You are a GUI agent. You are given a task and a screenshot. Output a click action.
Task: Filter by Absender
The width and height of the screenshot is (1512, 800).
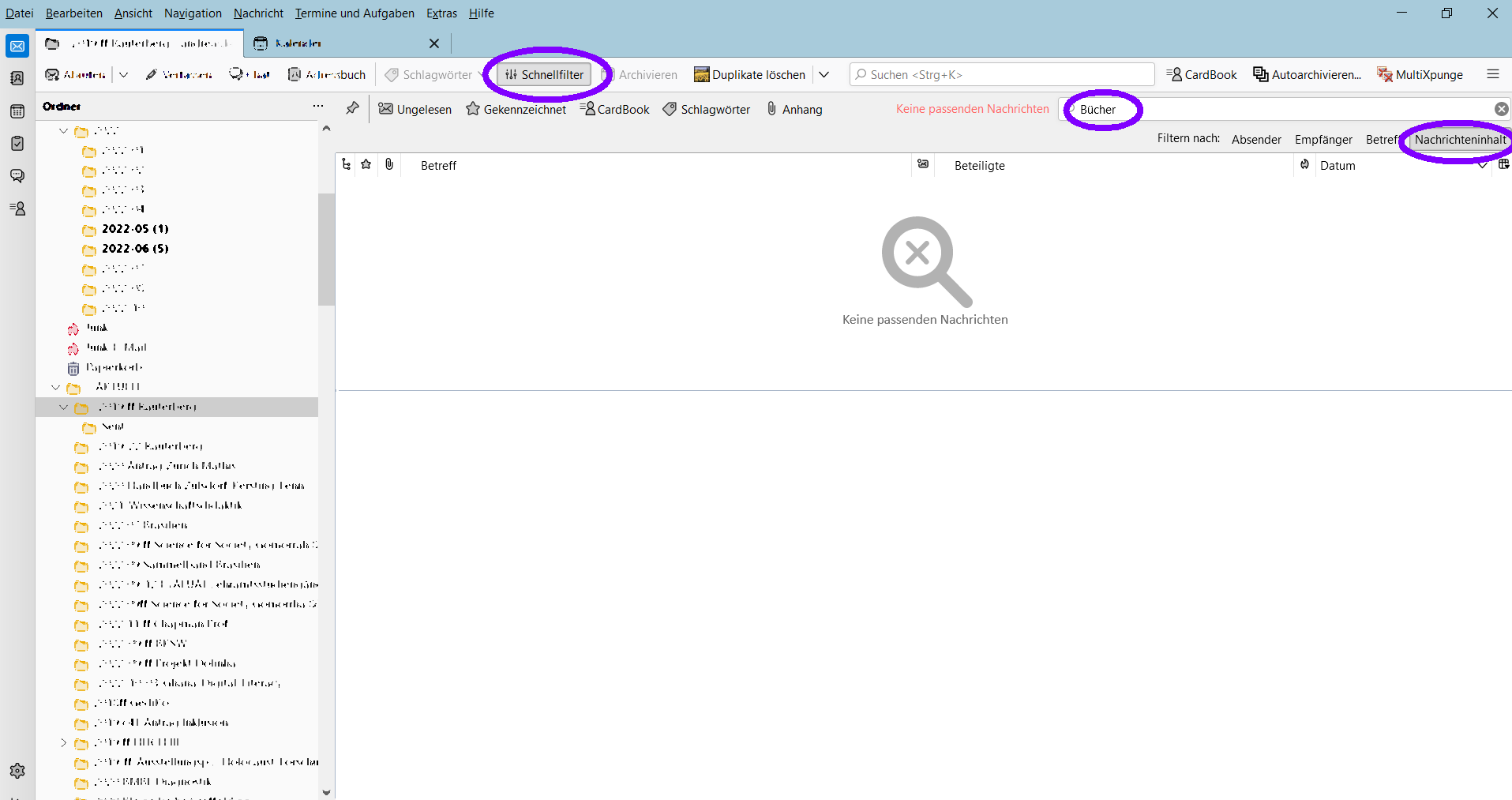pyautogui.click(x=1256, y=139)
